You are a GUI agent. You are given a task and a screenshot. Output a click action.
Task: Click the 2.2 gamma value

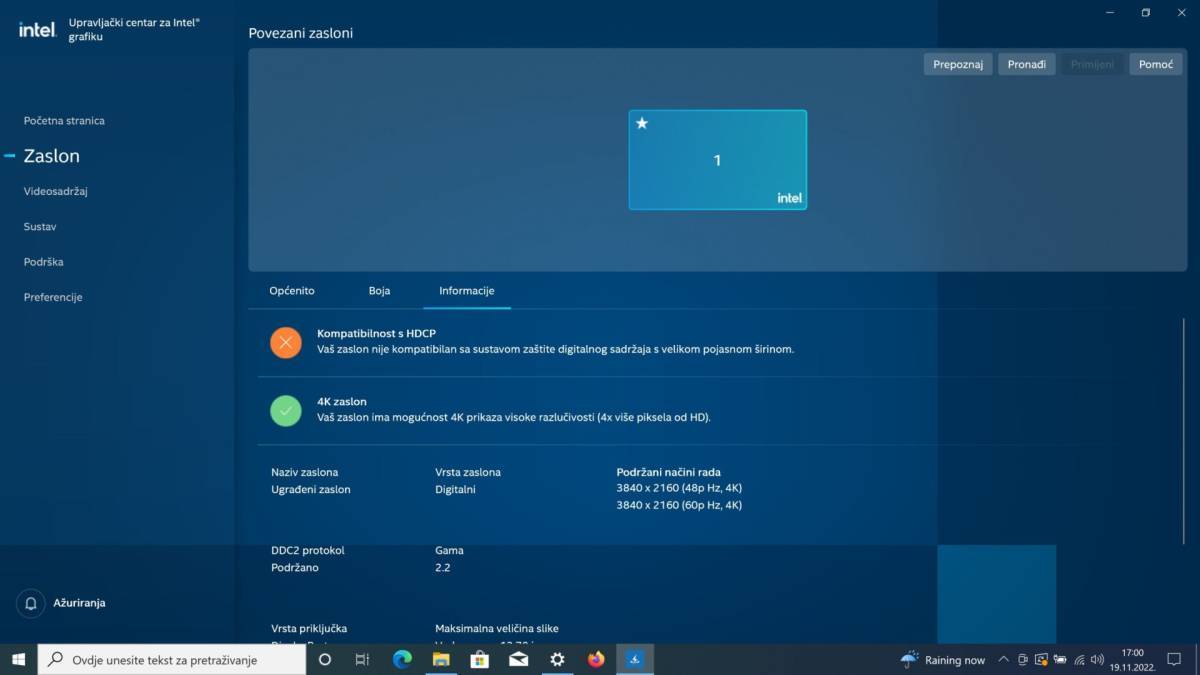pos(442,567)
